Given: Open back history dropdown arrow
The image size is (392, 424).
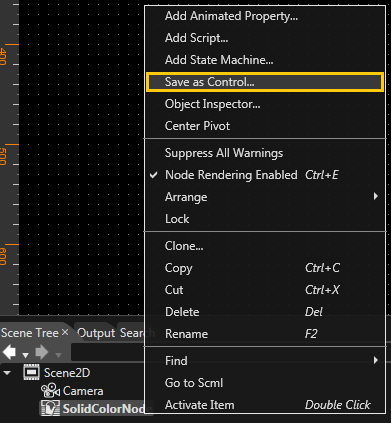Looking at the screenshot, I should click(25, 355).
